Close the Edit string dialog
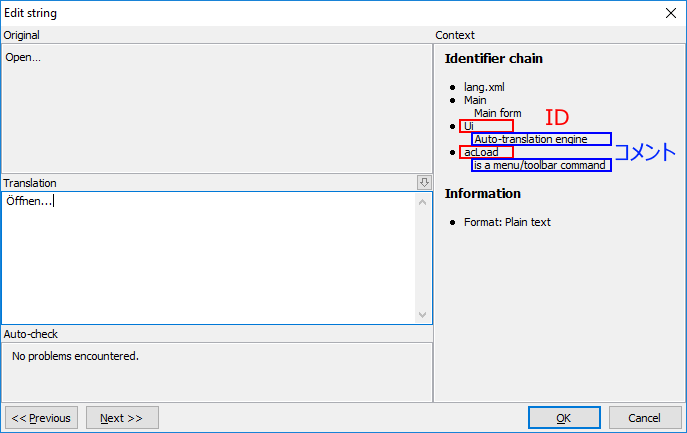Screen dimensions: 687x433 (x=671, y=13)
